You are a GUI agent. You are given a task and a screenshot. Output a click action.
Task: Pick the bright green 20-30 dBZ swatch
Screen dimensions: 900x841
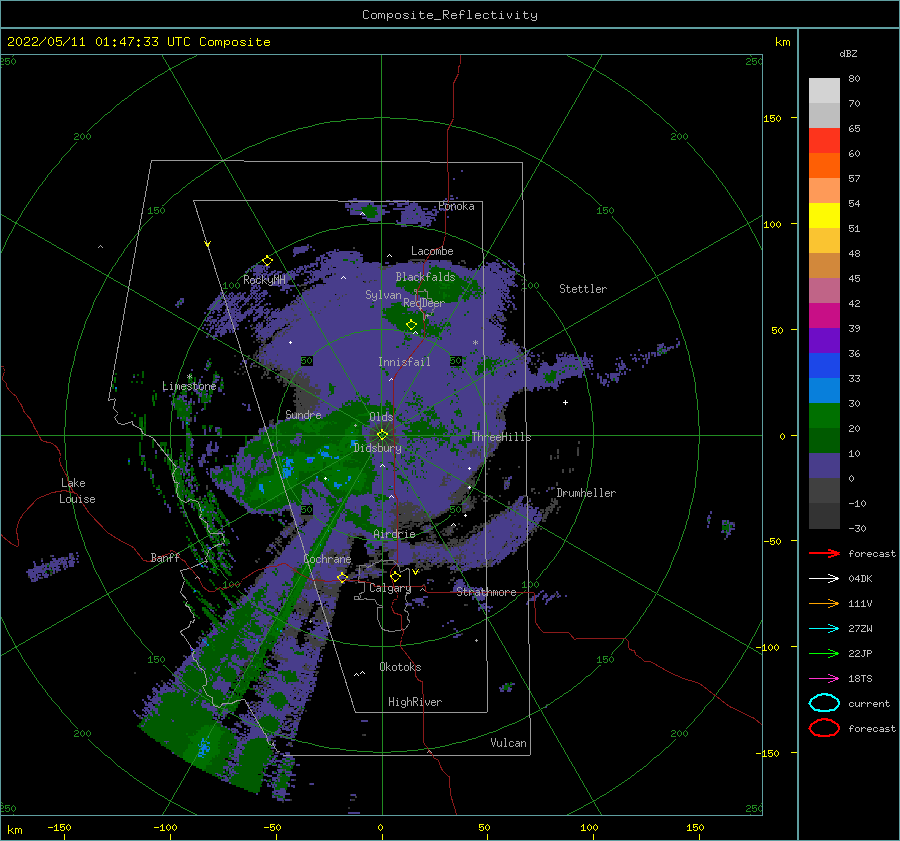824,416
